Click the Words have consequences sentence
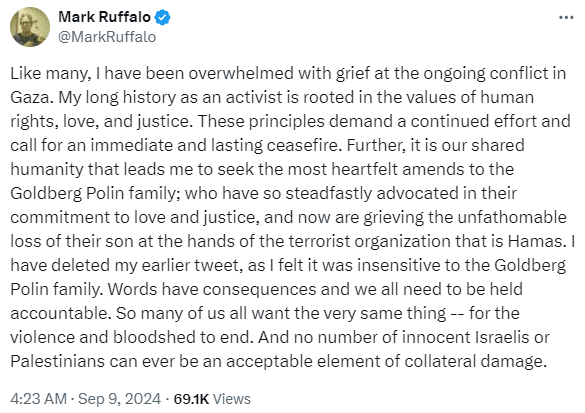The image size is (585, 413). point(212,290)
